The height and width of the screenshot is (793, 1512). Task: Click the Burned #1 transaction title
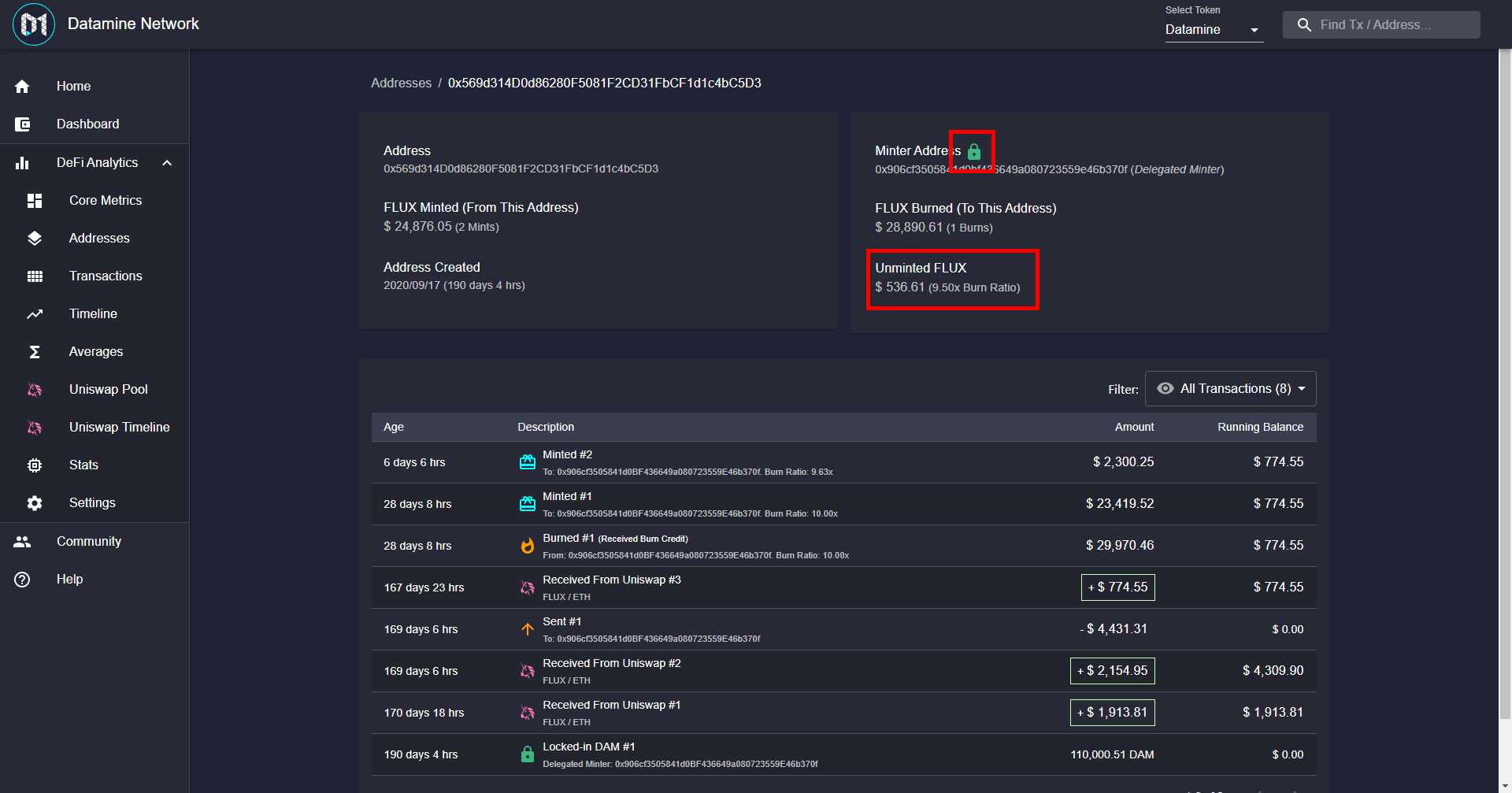[568, 538]
